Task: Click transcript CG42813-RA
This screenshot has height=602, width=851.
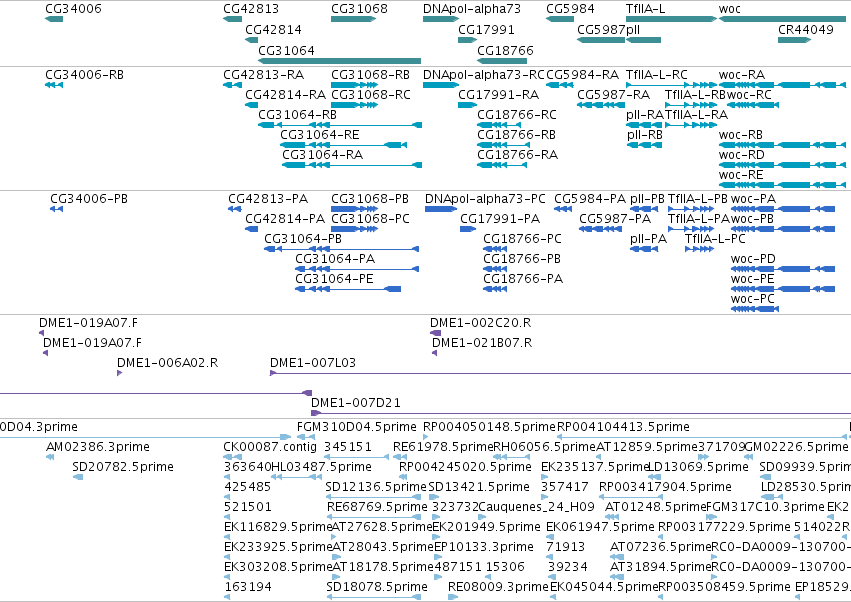Action: 264,75
